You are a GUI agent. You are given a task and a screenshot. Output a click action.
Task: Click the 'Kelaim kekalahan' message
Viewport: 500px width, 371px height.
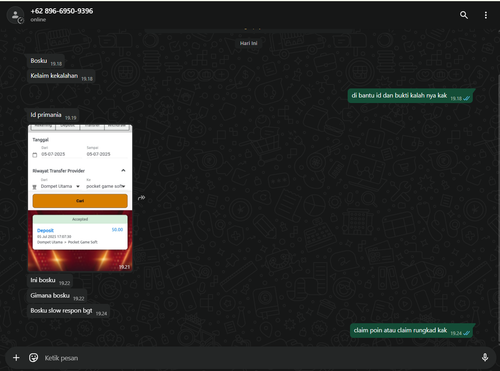click(x=60, y=76)
